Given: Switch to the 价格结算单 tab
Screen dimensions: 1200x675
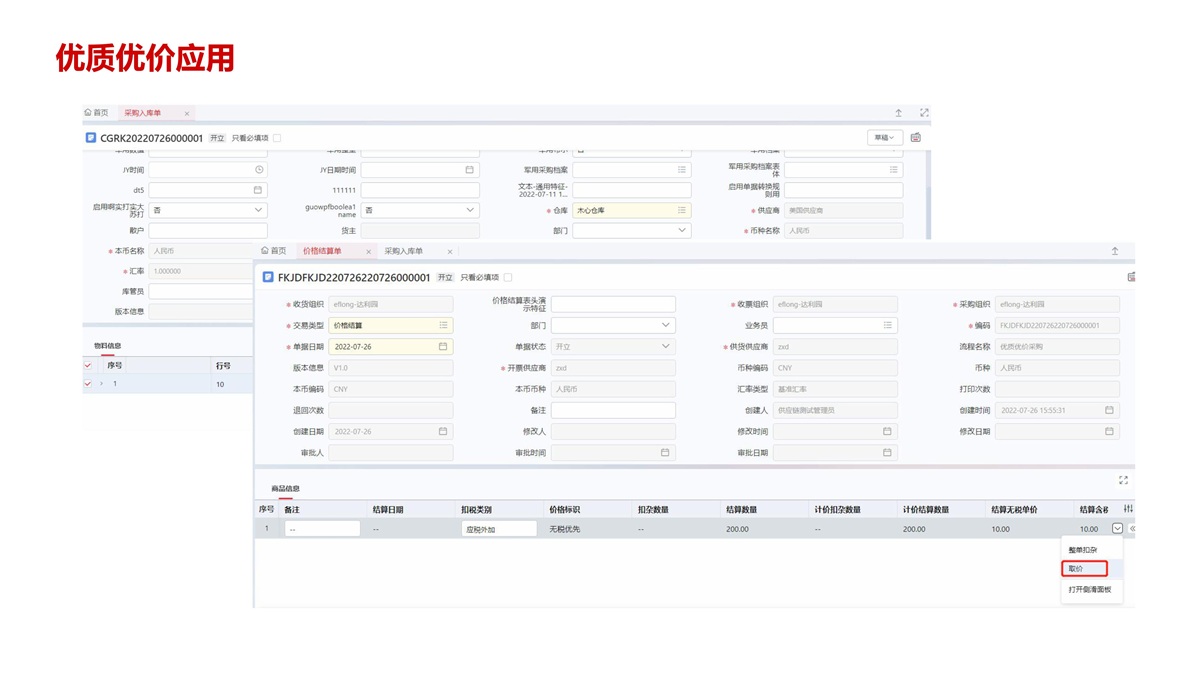Looking at the screenshot, I should point(322,251).
